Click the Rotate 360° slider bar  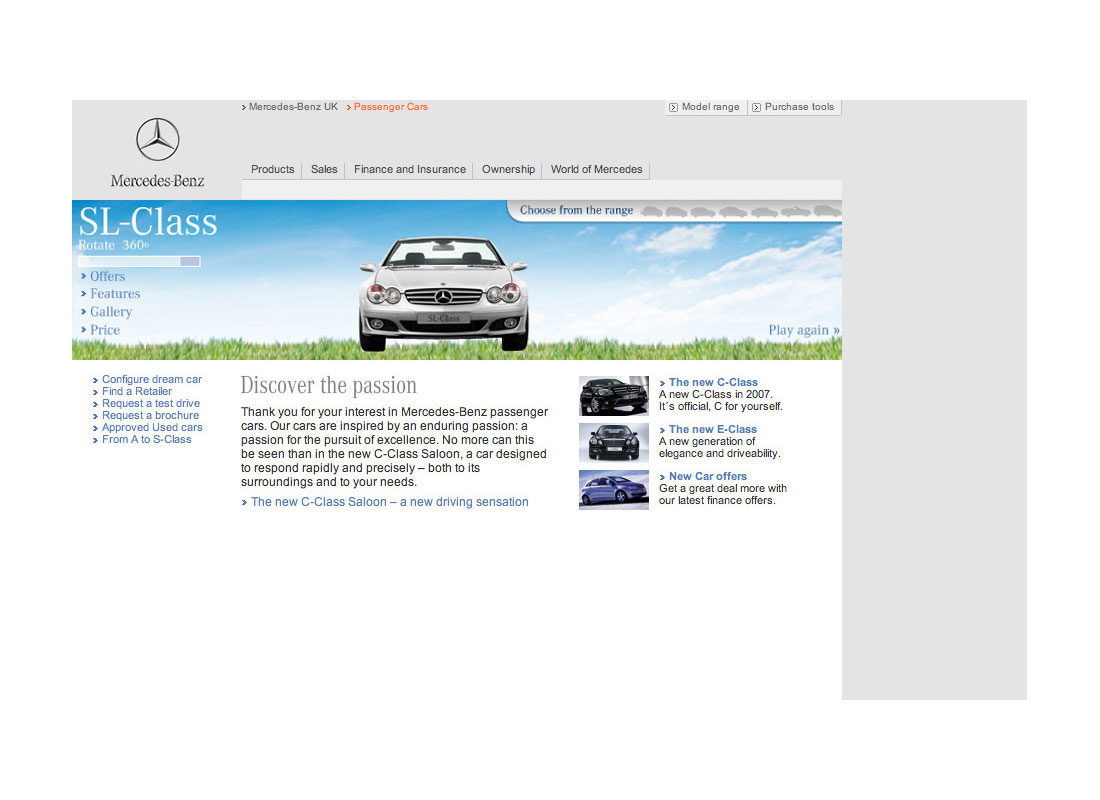coord(139,261)
